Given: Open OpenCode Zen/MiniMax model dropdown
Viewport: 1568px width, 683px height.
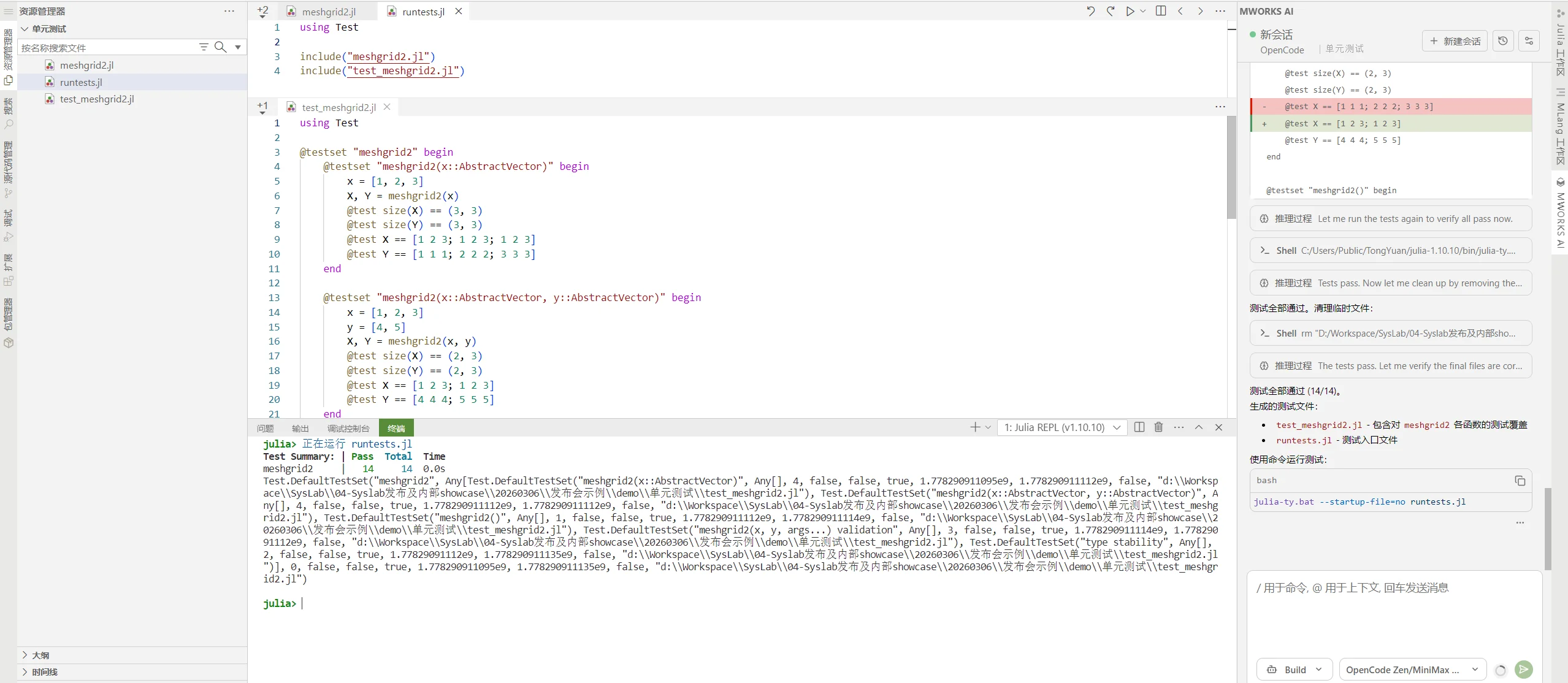Looking at the screenshot, I should tap(1413, 670).
